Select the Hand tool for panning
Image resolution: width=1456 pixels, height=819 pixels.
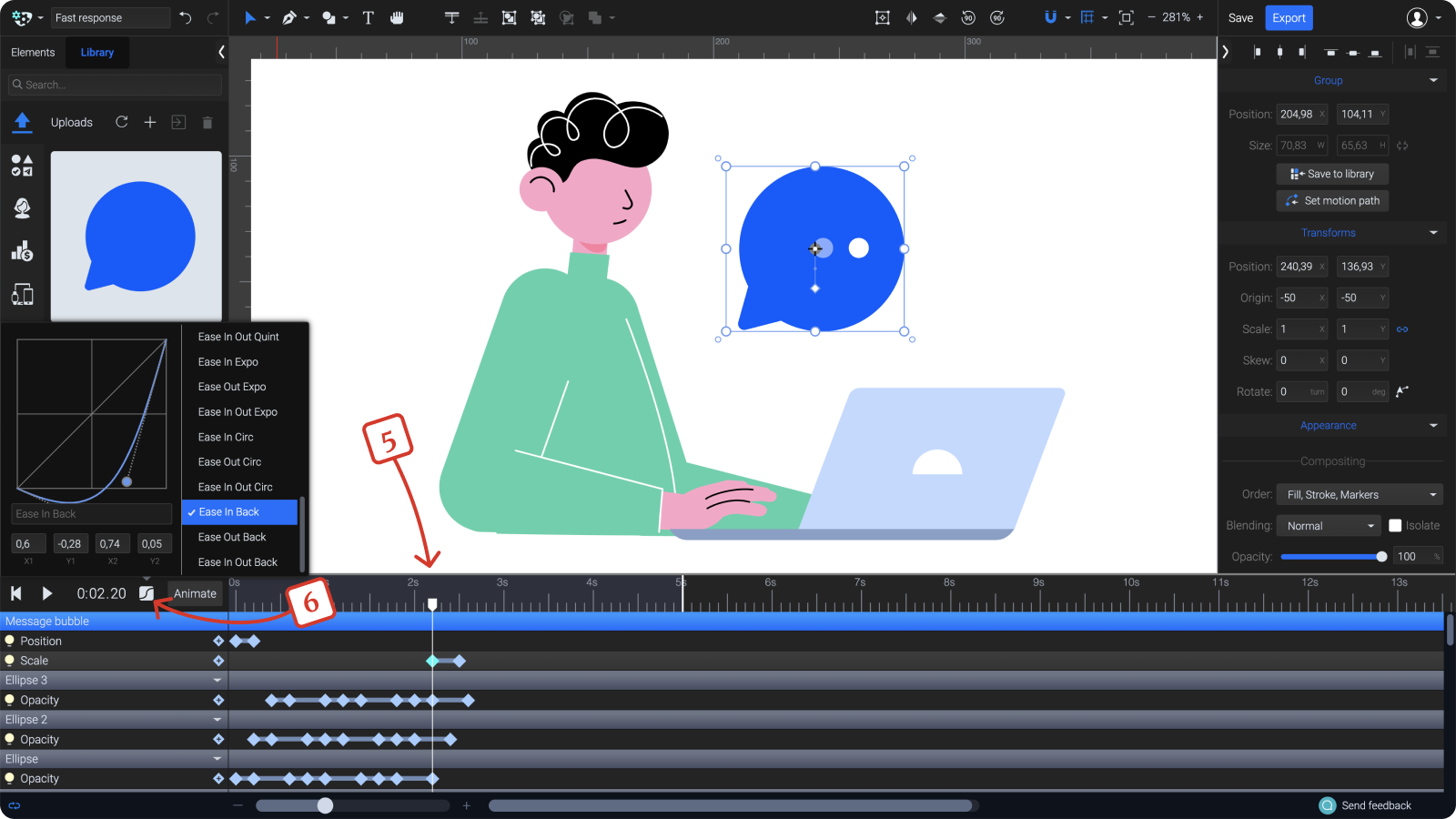pyautogui.click(x=398, y=17)
